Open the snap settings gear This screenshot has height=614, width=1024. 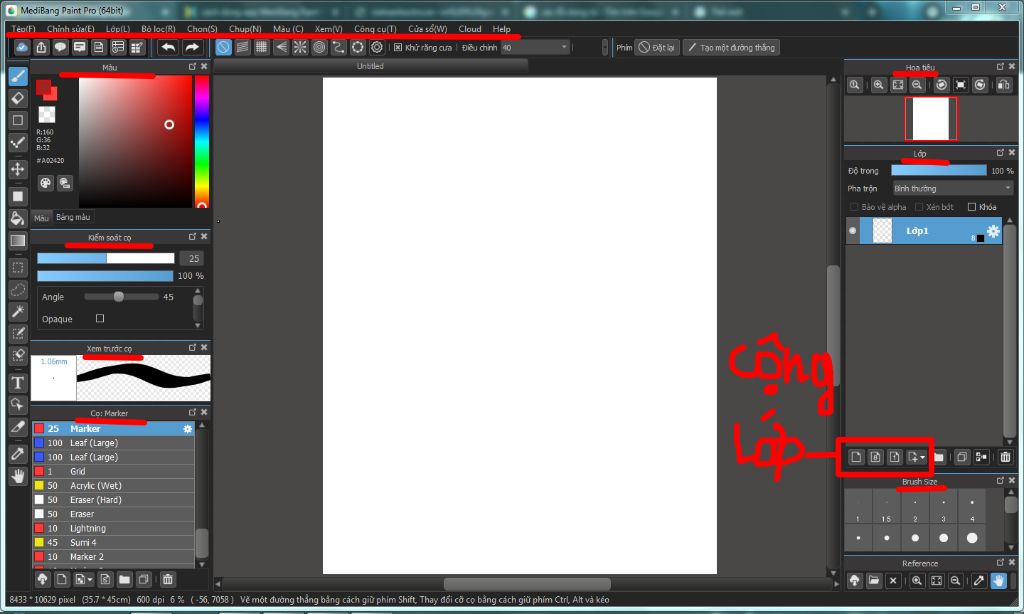[377, 47]
